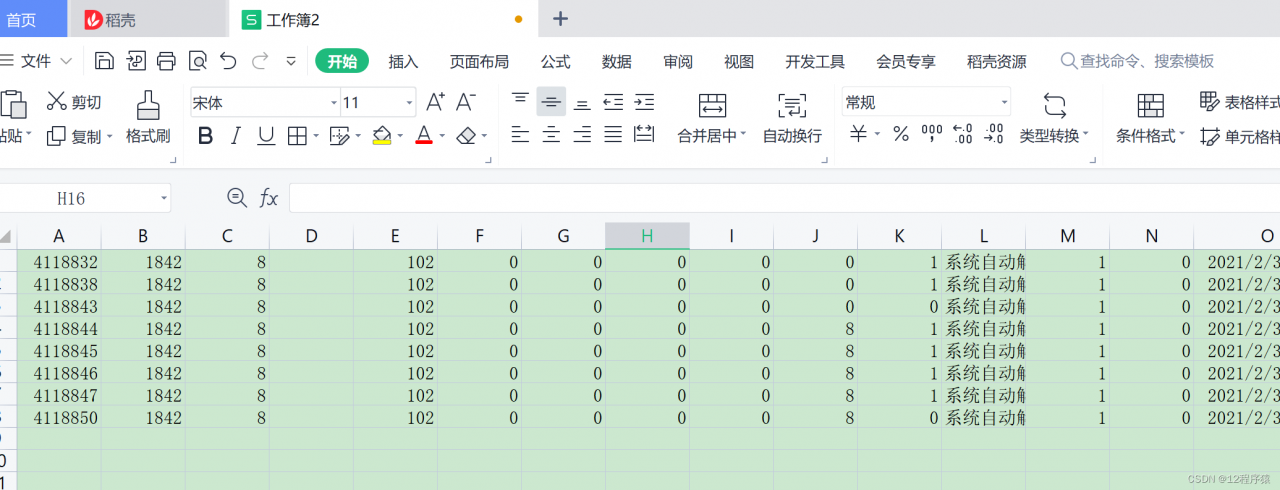The height and width of the screenshot is (490, 1280).
Task: Click the new tab plus button
Action: pyautogui.click(x=560, y=18)
